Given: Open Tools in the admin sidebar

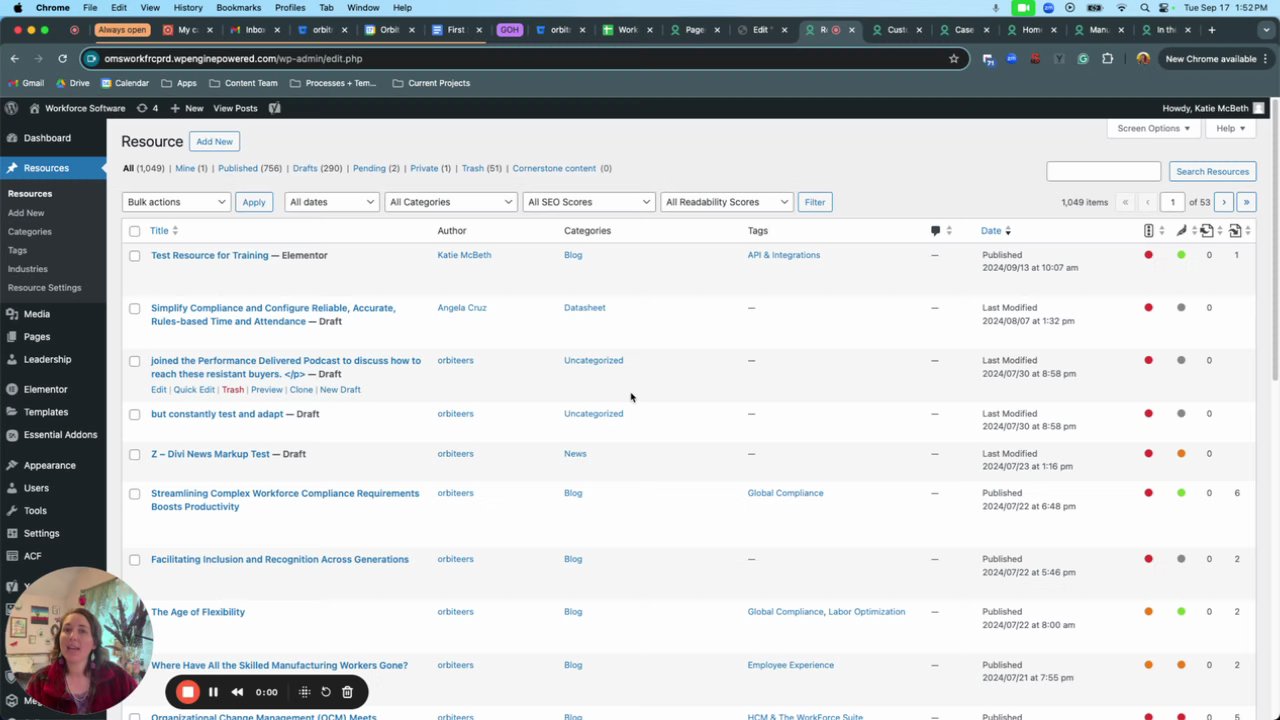Looking at the screenshot, I should click(x=35, y=511).
